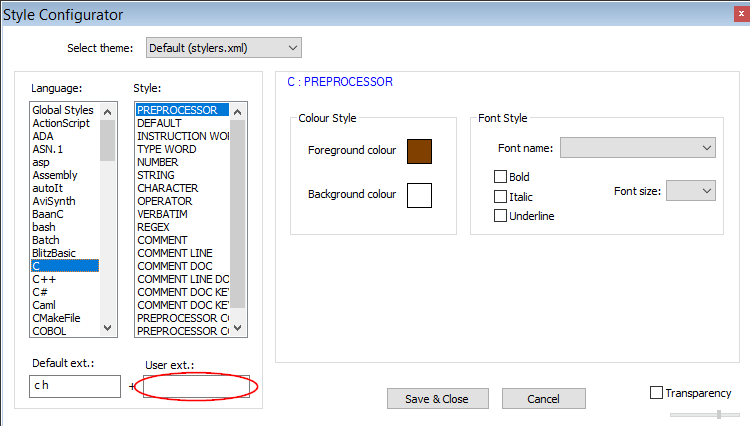Click Language list scroll up arrow
This screenshot has width=750, height=426.
(108, 112)
